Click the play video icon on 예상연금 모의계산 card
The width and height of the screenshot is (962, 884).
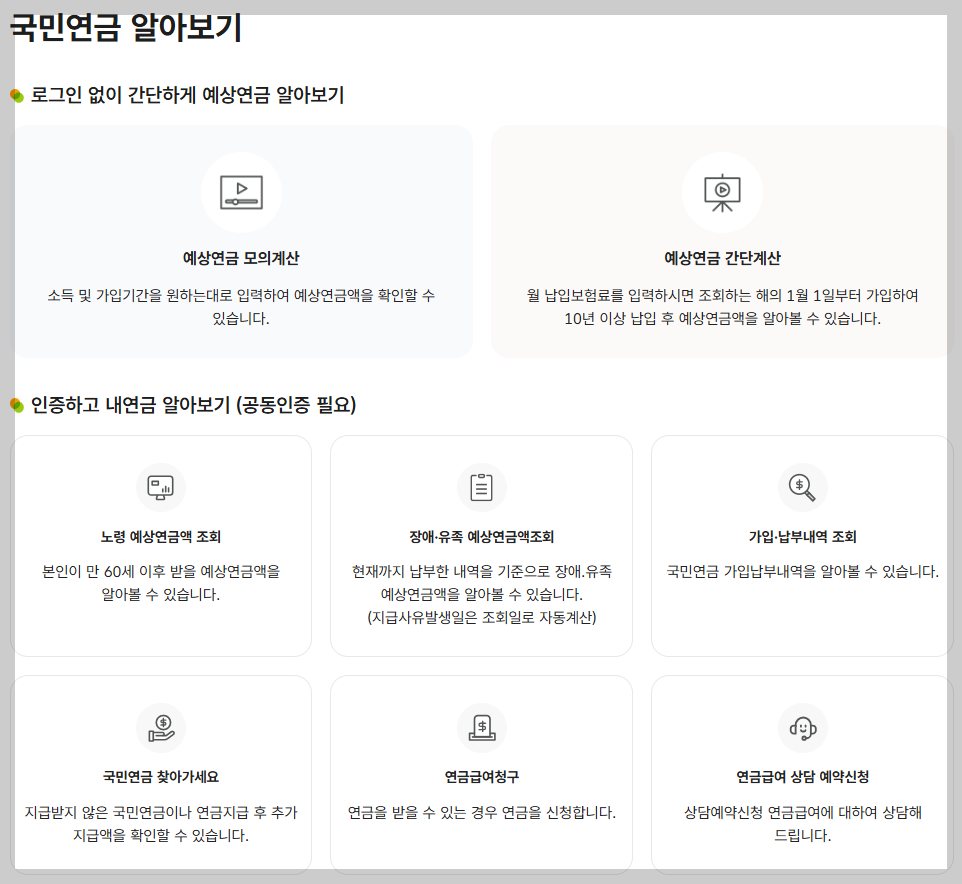pos(241,192)
